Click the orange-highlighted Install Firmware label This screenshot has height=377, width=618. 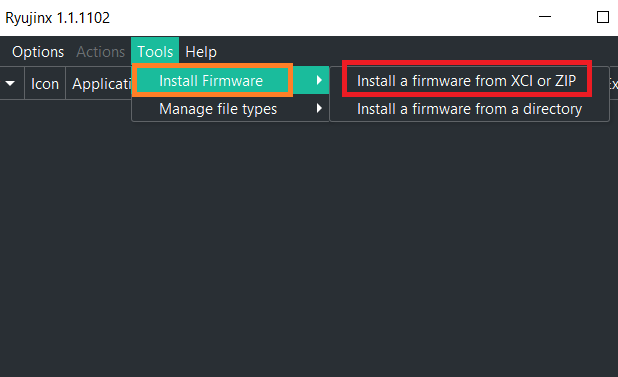pyautogui.click(x=211, y=81)
